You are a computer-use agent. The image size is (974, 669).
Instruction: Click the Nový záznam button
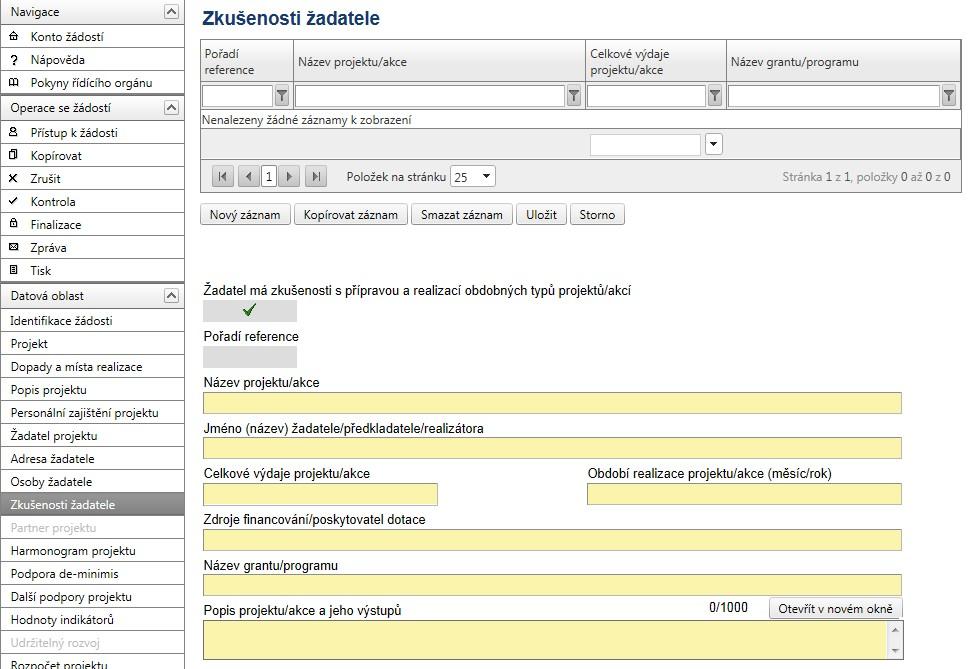pyautogui.click(x=245, y=215)
